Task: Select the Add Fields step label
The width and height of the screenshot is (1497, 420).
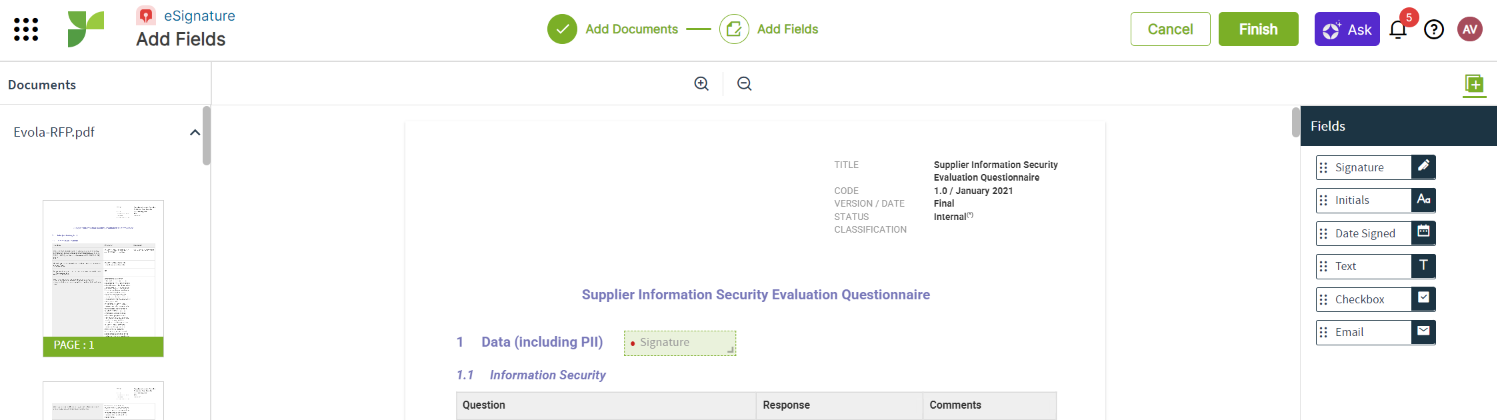Action: 787,29
